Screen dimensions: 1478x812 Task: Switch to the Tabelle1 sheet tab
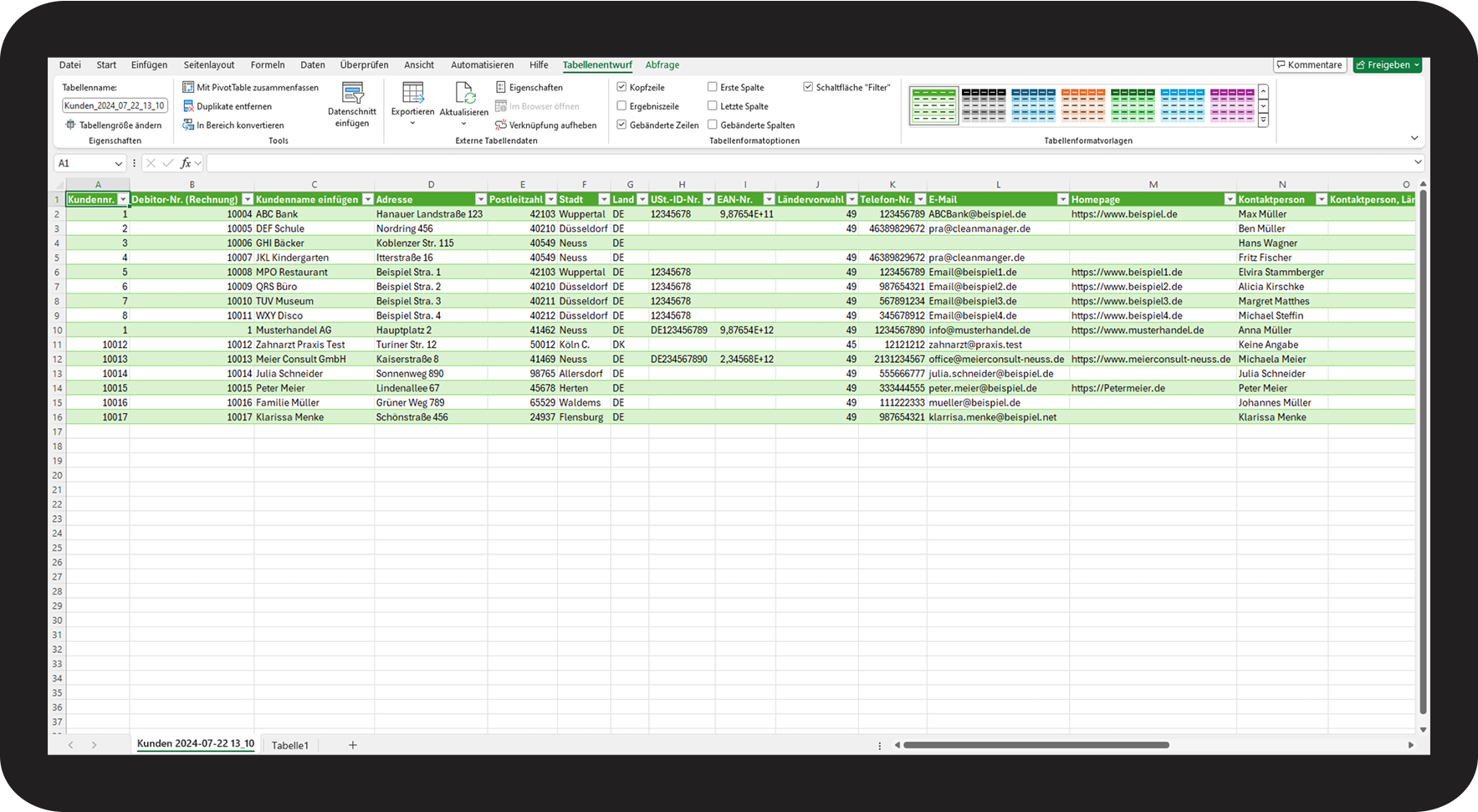click(290, 745)
